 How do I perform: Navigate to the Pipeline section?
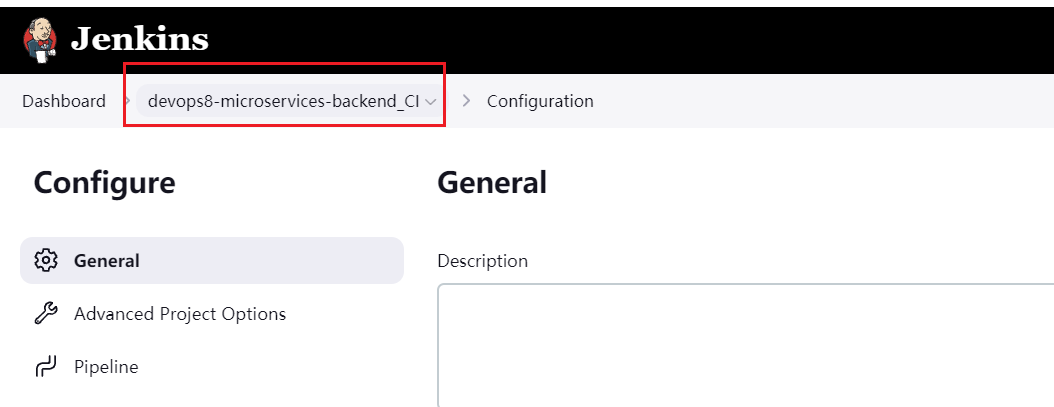(x=106, y=367)
